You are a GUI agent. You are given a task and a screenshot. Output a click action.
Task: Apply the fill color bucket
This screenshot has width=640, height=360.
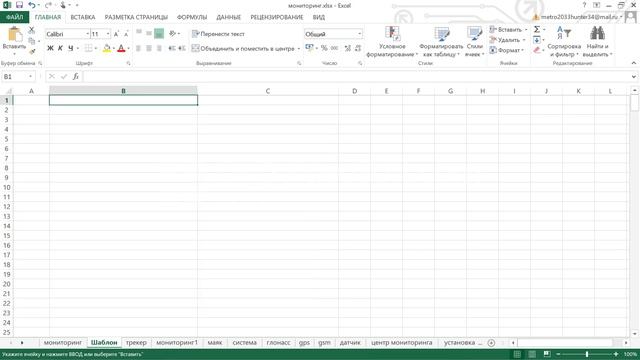click(107, 48)
